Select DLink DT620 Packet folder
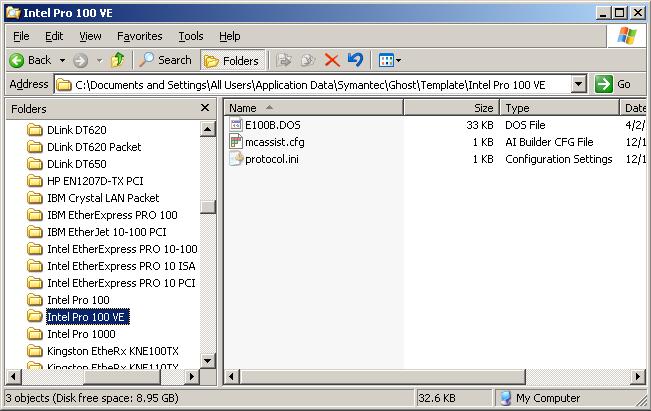This screenshot has width=651, height=411. click(x=94, y=147)
